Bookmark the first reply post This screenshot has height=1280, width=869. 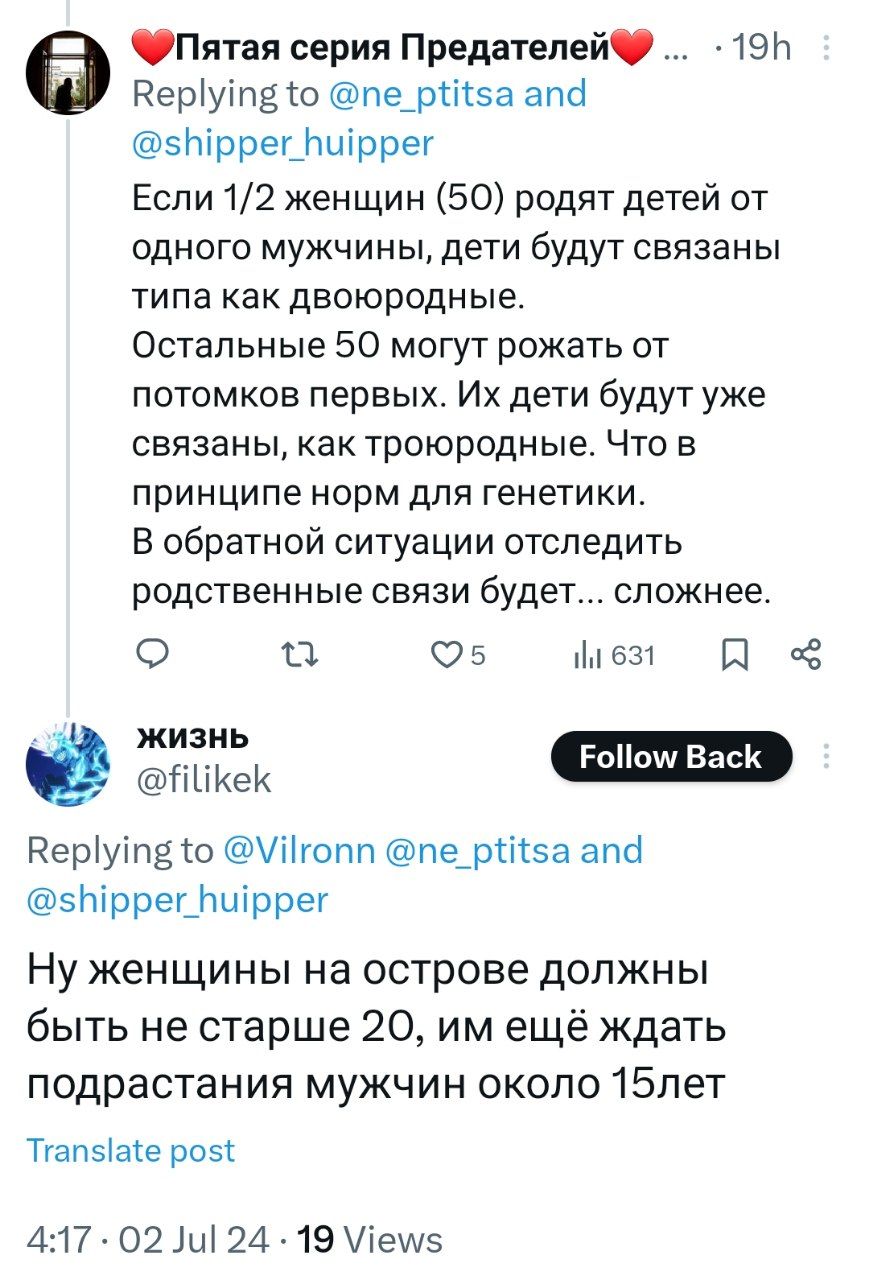pyautogui.click(x=734, y=655)
